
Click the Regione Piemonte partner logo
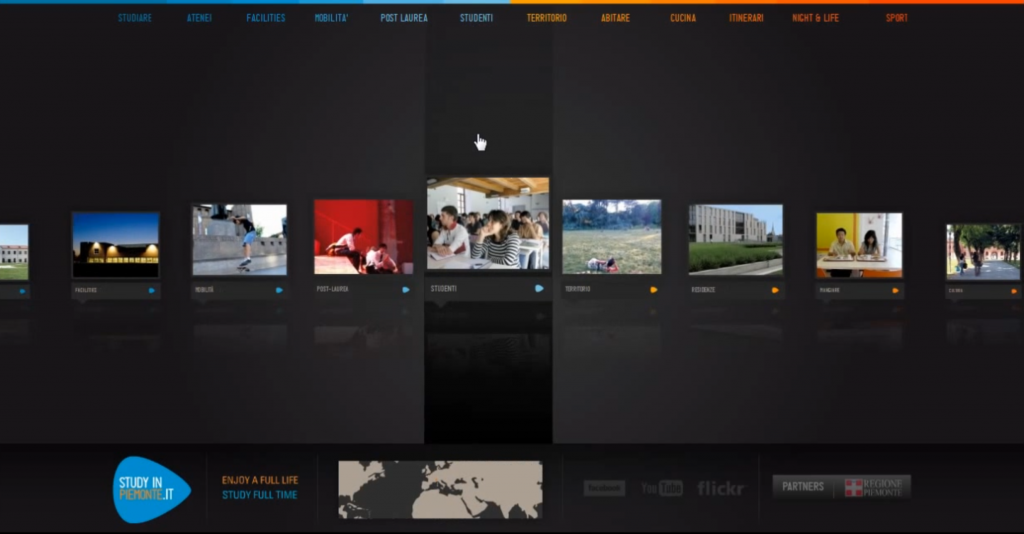click(875, 487)
